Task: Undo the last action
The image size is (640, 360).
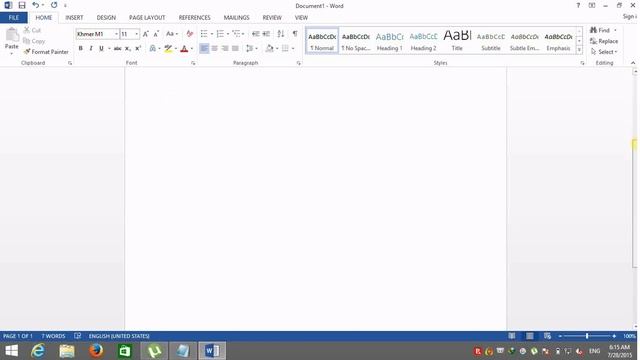Action: click(x=36, y=5)
